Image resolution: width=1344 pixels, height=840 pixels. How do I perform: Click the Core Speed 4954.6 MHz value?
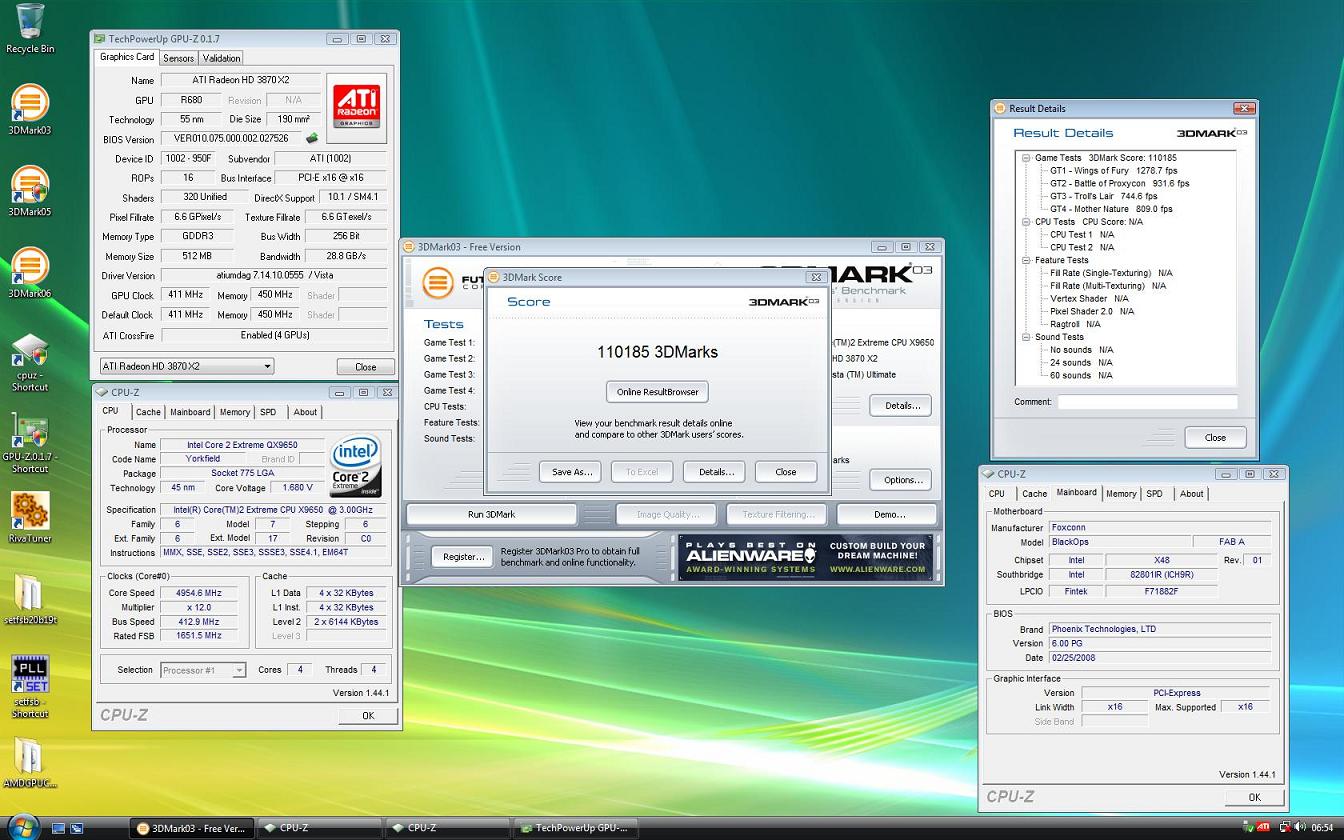tap(200, 593)
